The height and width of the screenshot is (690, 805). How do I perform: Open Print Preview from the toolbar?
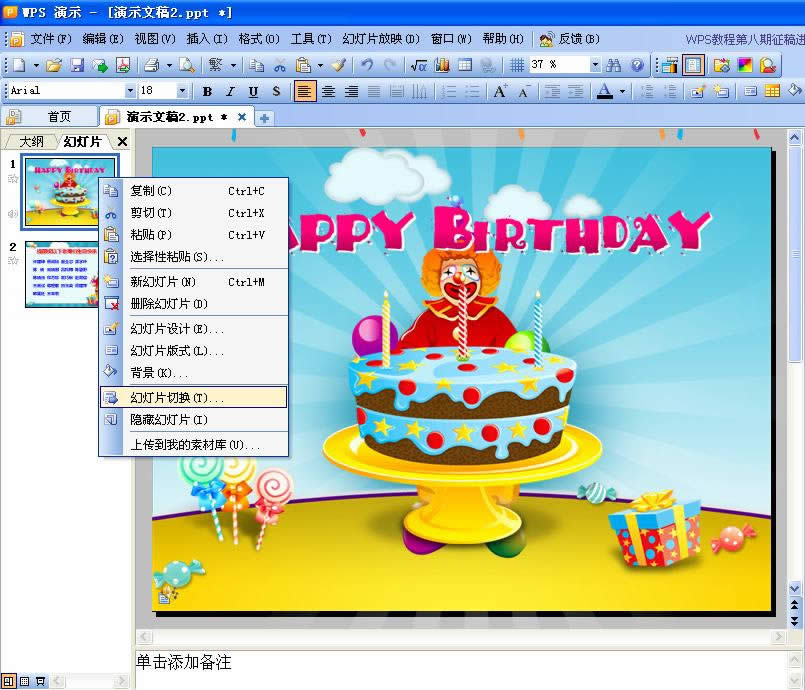click(x=186, y=65)
